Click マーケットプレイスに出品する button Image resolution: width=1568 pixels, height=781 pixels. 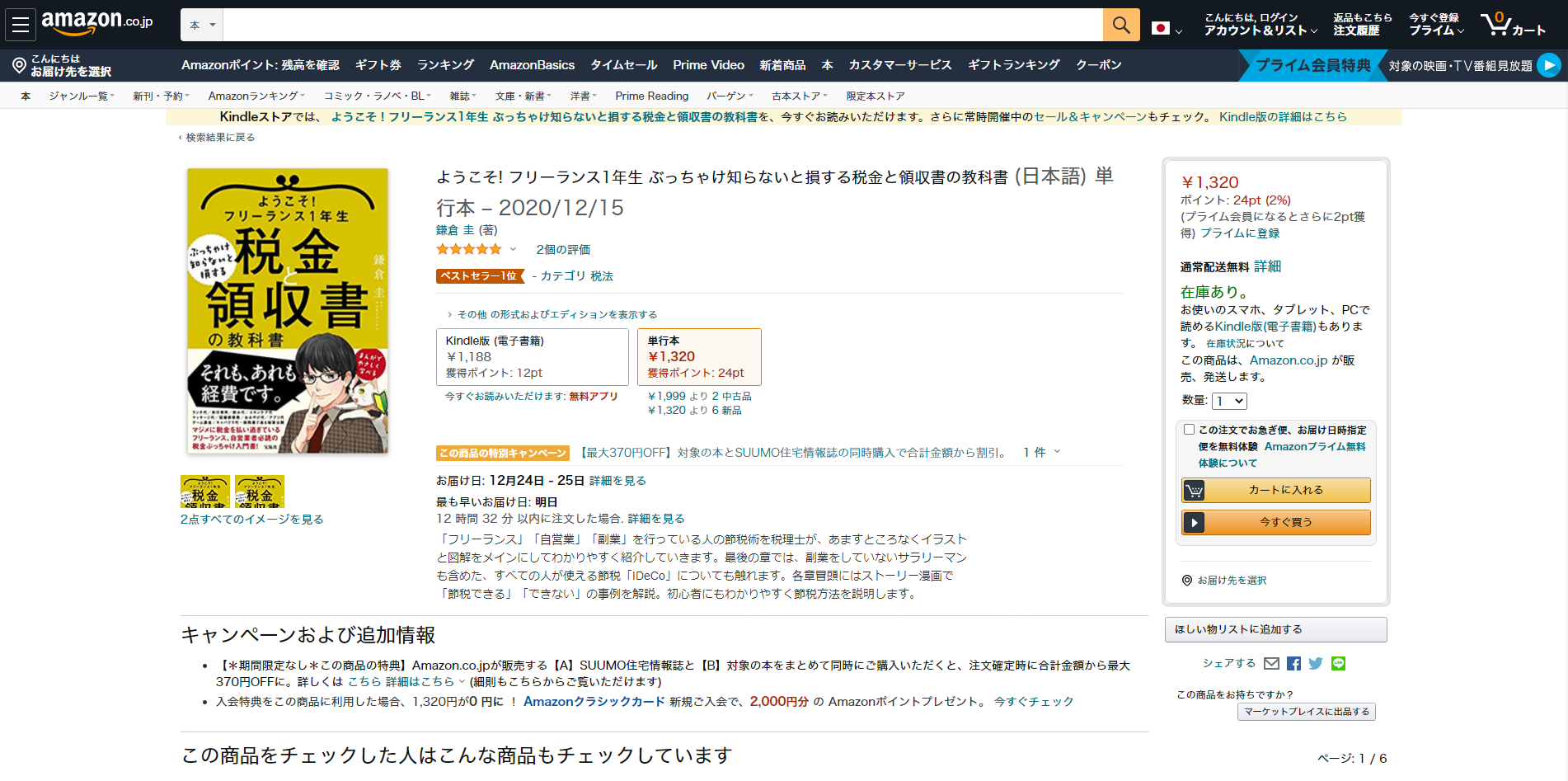tap(1307, 712)
